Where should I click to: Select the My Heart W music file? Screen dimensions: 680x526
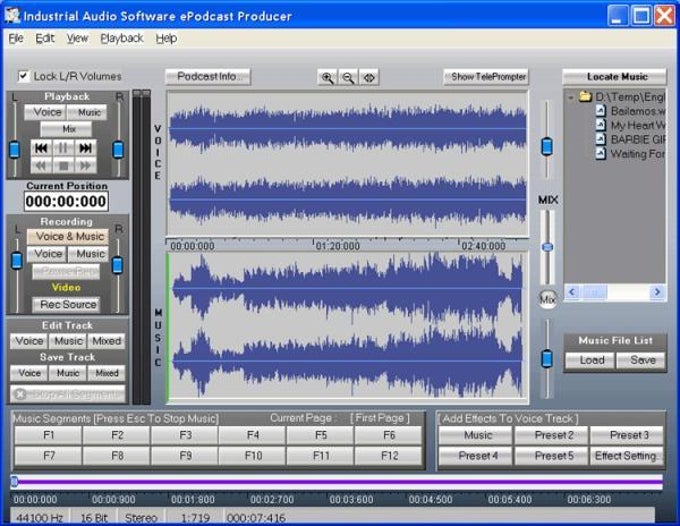pos(631,125)
